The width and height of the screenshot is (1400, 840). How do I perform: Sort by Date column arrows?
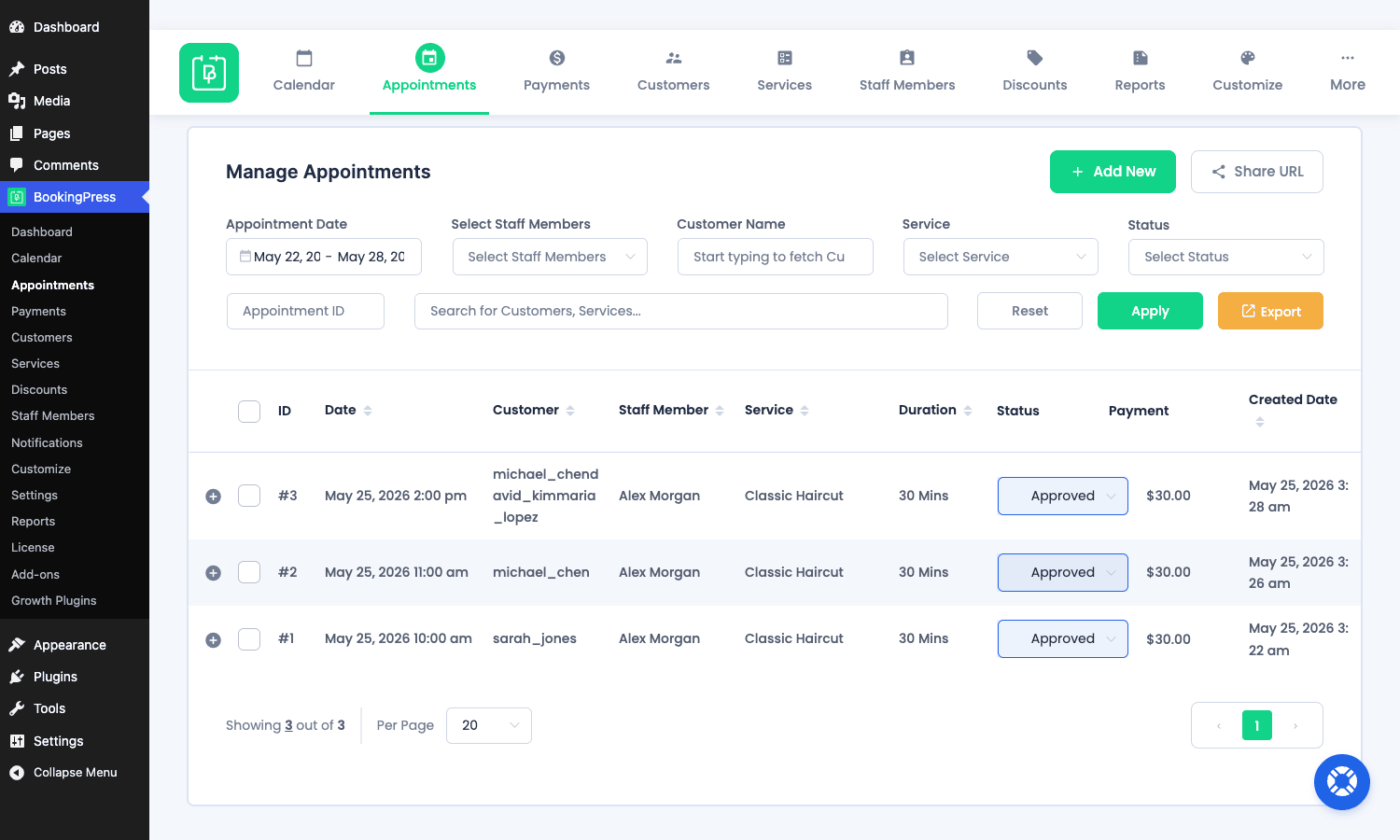click(x=368, y=411)
